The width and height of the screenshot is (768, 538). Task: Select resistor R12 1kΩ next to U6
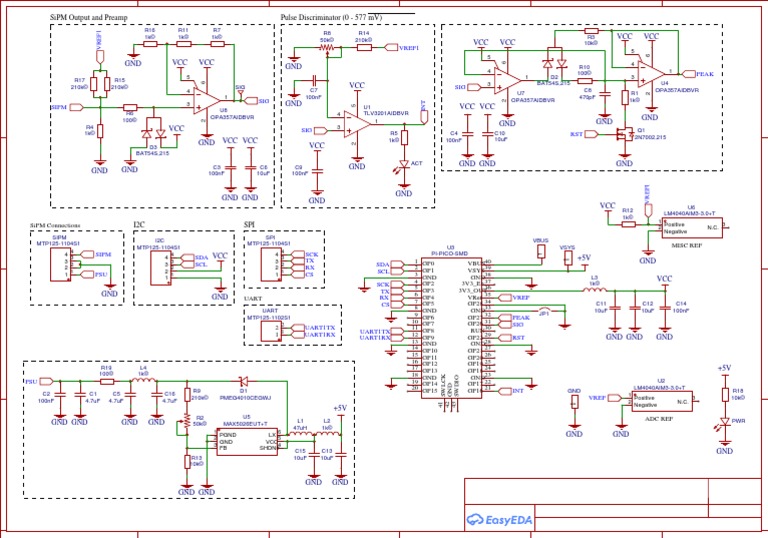click(x=628, y=224)
